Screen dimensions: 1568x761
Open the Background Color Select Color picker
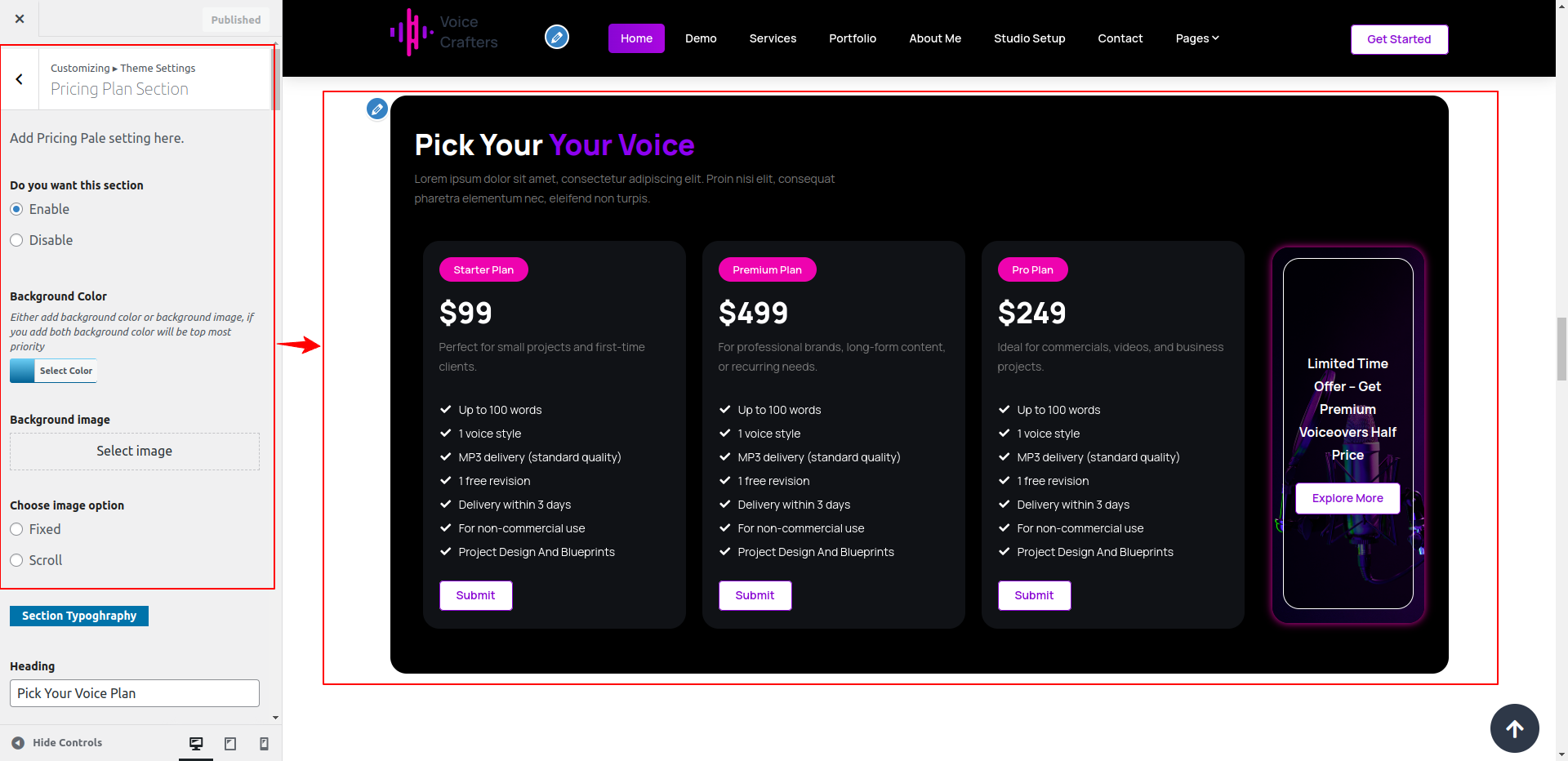click(54, 371)
